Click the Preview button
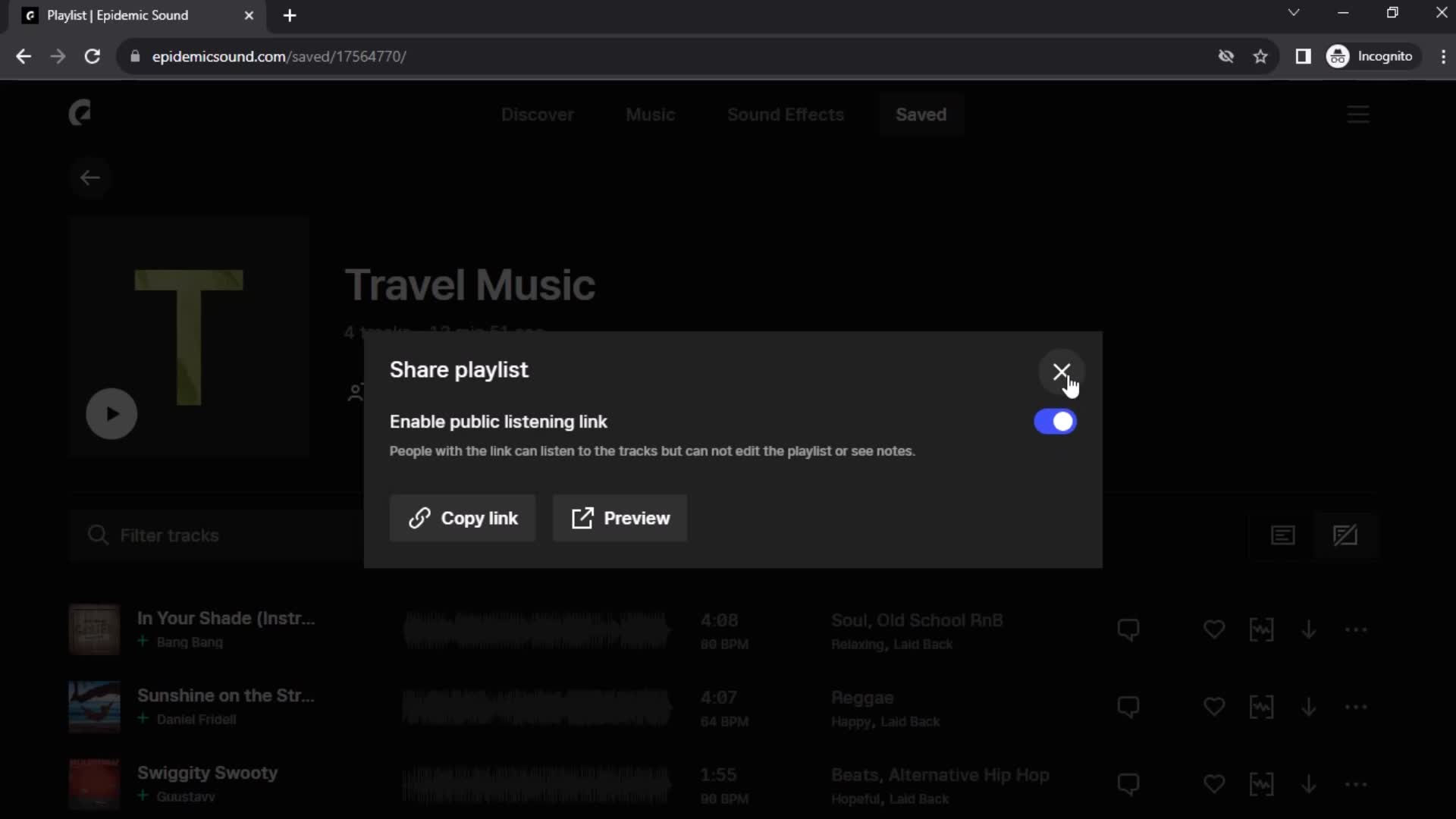The image size is (1456, 819). [x=619, y=517]
